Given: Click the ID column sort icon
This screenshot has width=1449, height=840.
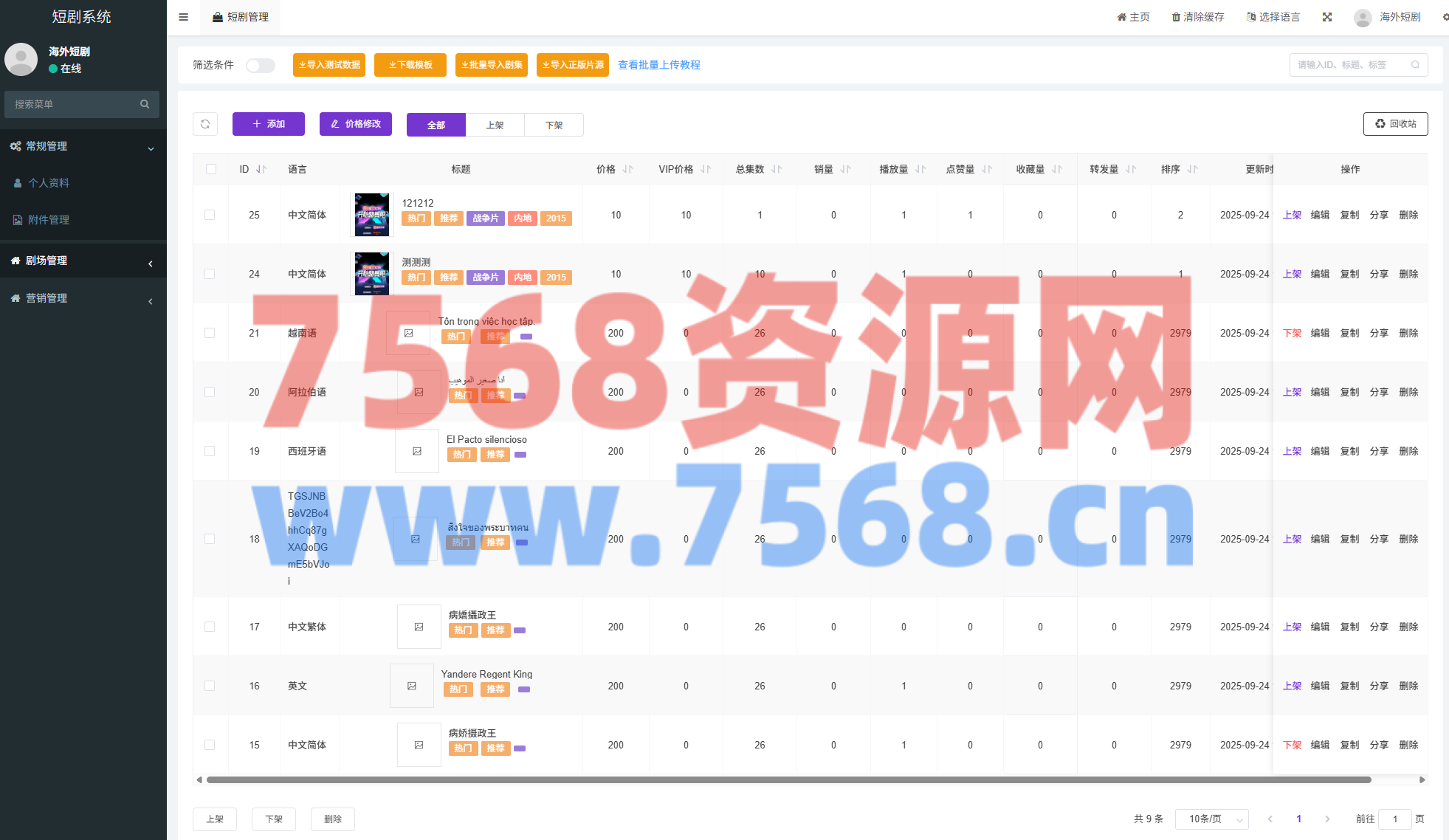Looking at the screenshot, I should (x=261, y=170).
